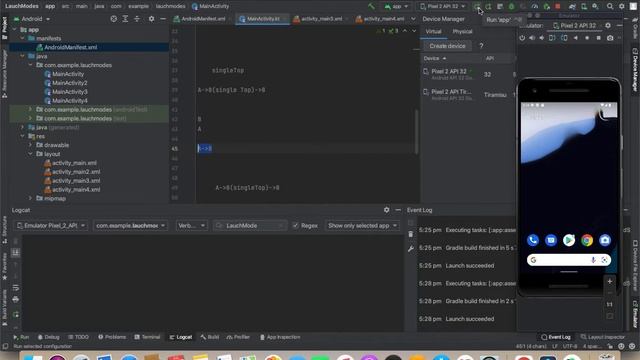Image resolution: width=640 pixels, height=360 pixels.
Task: Click the green Debug bug icon in toolbar
Action: (511, 6)
